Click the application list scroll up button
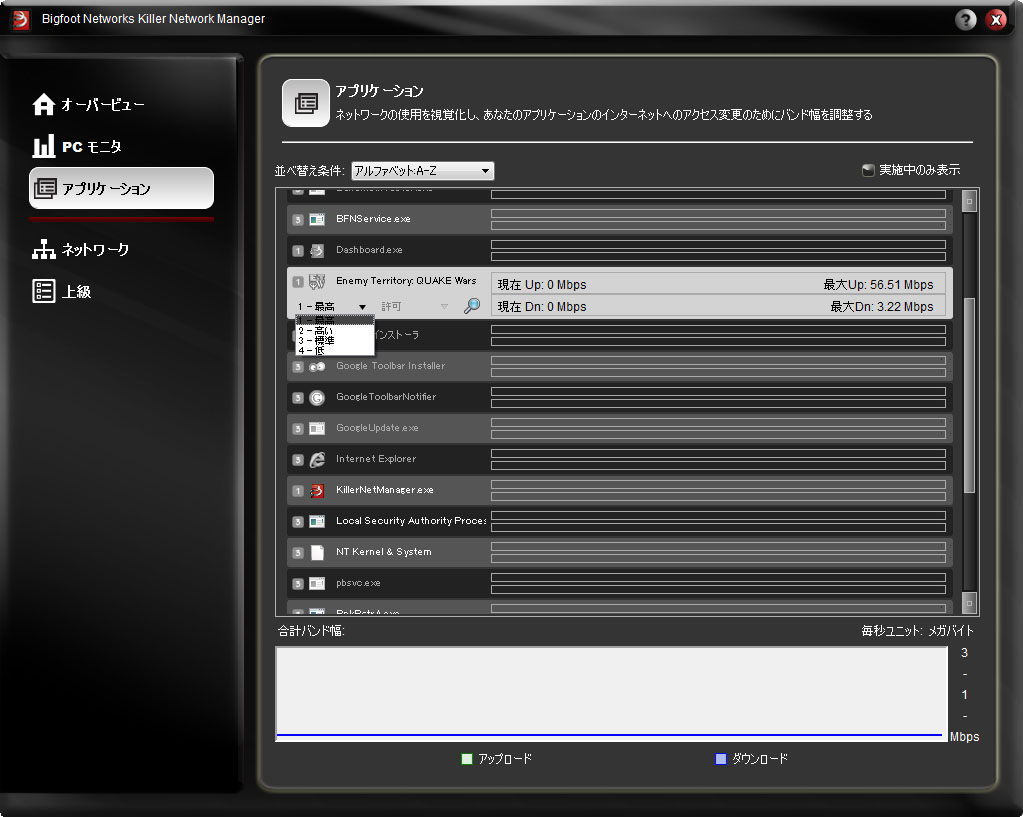This screenshot has width=1023, height=817. click(x=970, y=201)
